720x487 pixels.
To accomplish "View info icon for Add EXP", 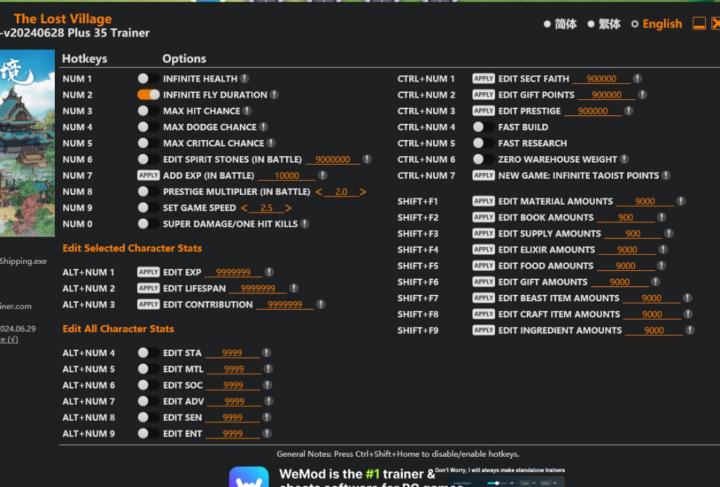I will pos(322,175).
